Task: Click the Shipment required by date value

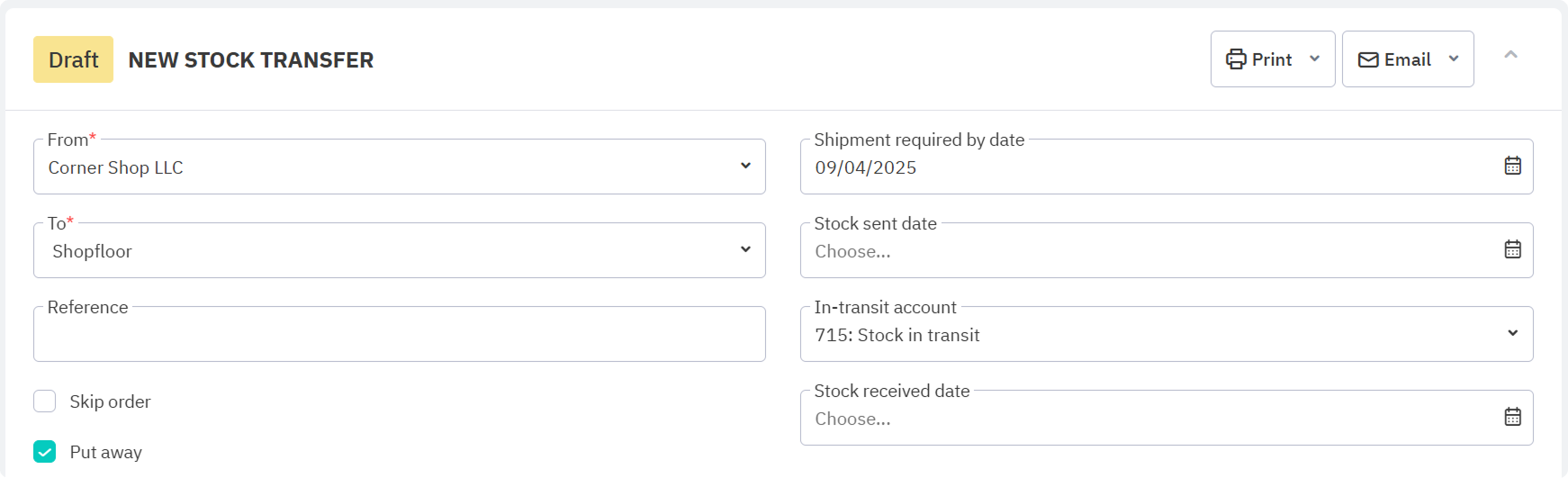Action: point(866,167)
